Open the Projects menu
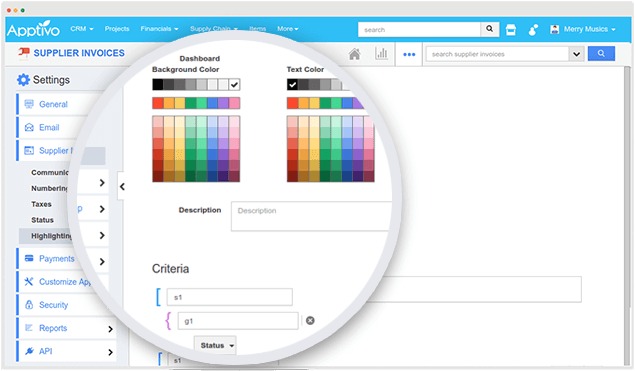Image resolution: width=635 pixels, height=371 pixels. coord(117,29)
